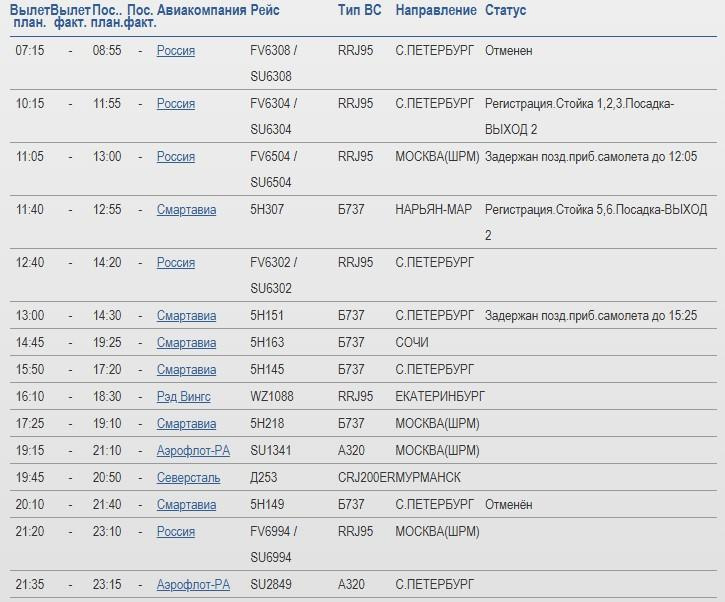This screenshot has width=725, height=602.
Task: Open Смартавиа link for flight 5H145
Action: 186,369
